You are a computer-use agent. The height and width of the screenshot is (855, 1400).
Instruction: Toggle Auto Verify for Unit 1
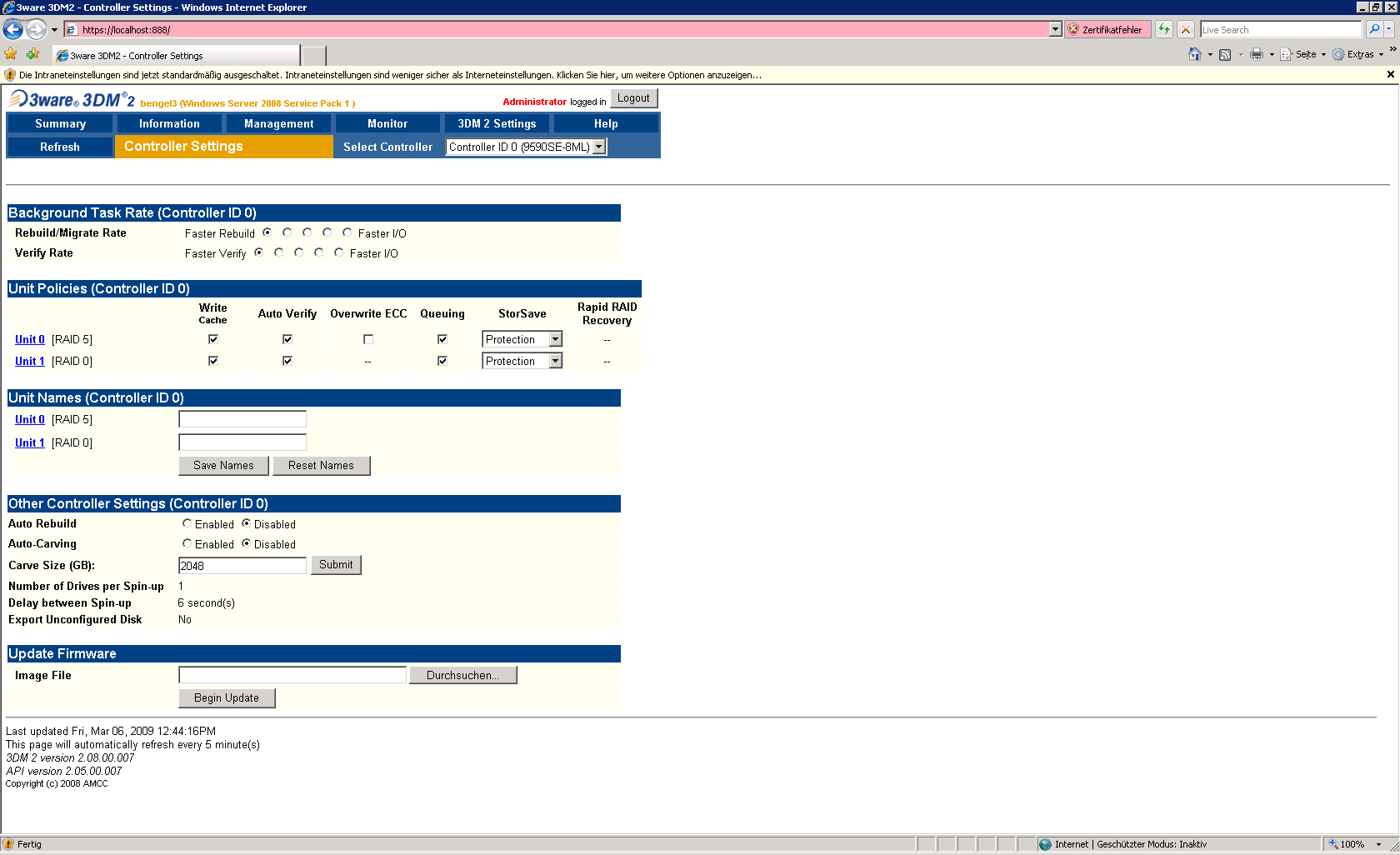tap(287, 361)
